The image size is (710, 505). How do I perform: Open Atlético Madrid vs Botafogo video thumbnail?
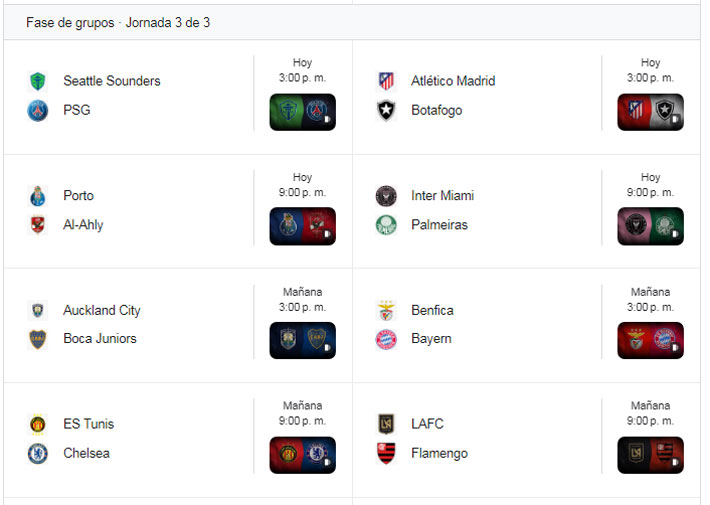(650, 112)
